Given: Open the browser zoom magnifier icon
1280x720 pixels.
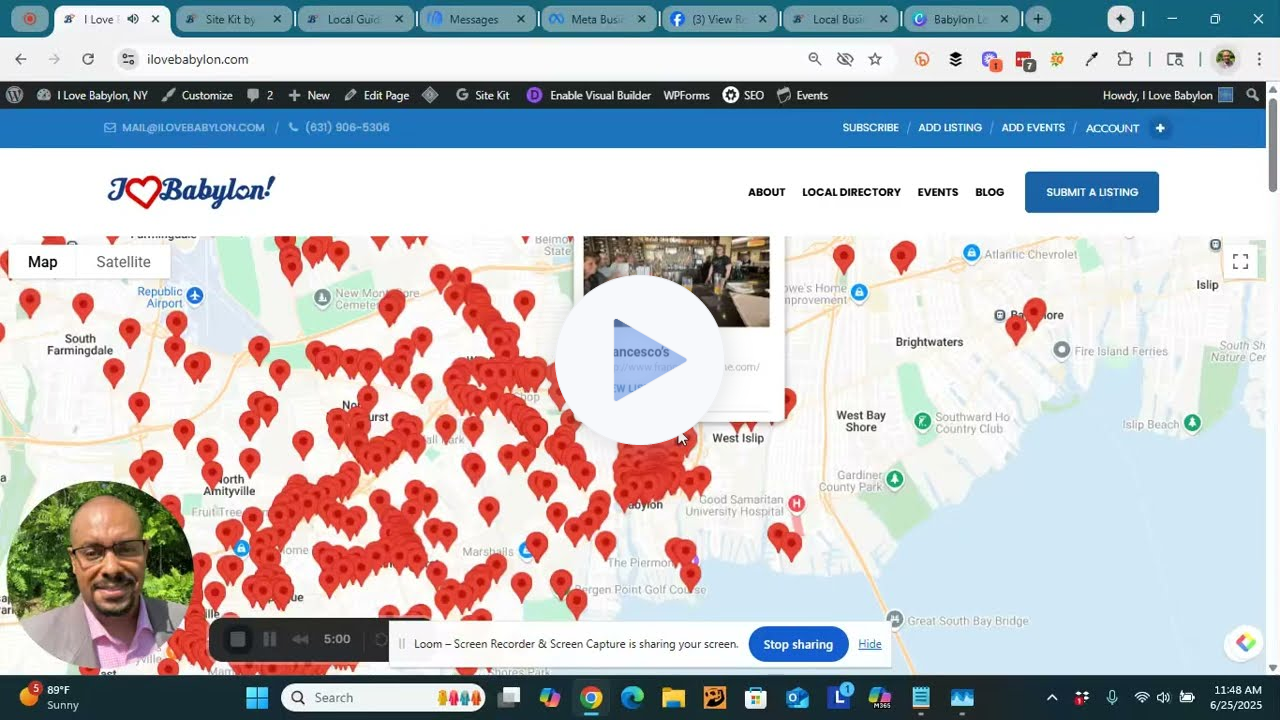Looking at the screenshot, I should pos(815,59).
